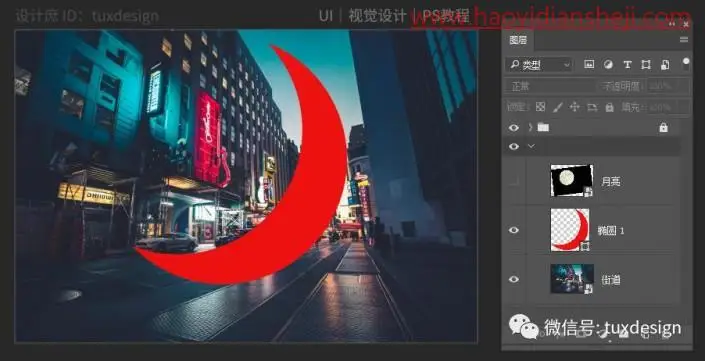The height and width of the screenshot is (361, 705).
Task: Select the 街道 street photo thumbnail
Action: (x=572, y=279)
